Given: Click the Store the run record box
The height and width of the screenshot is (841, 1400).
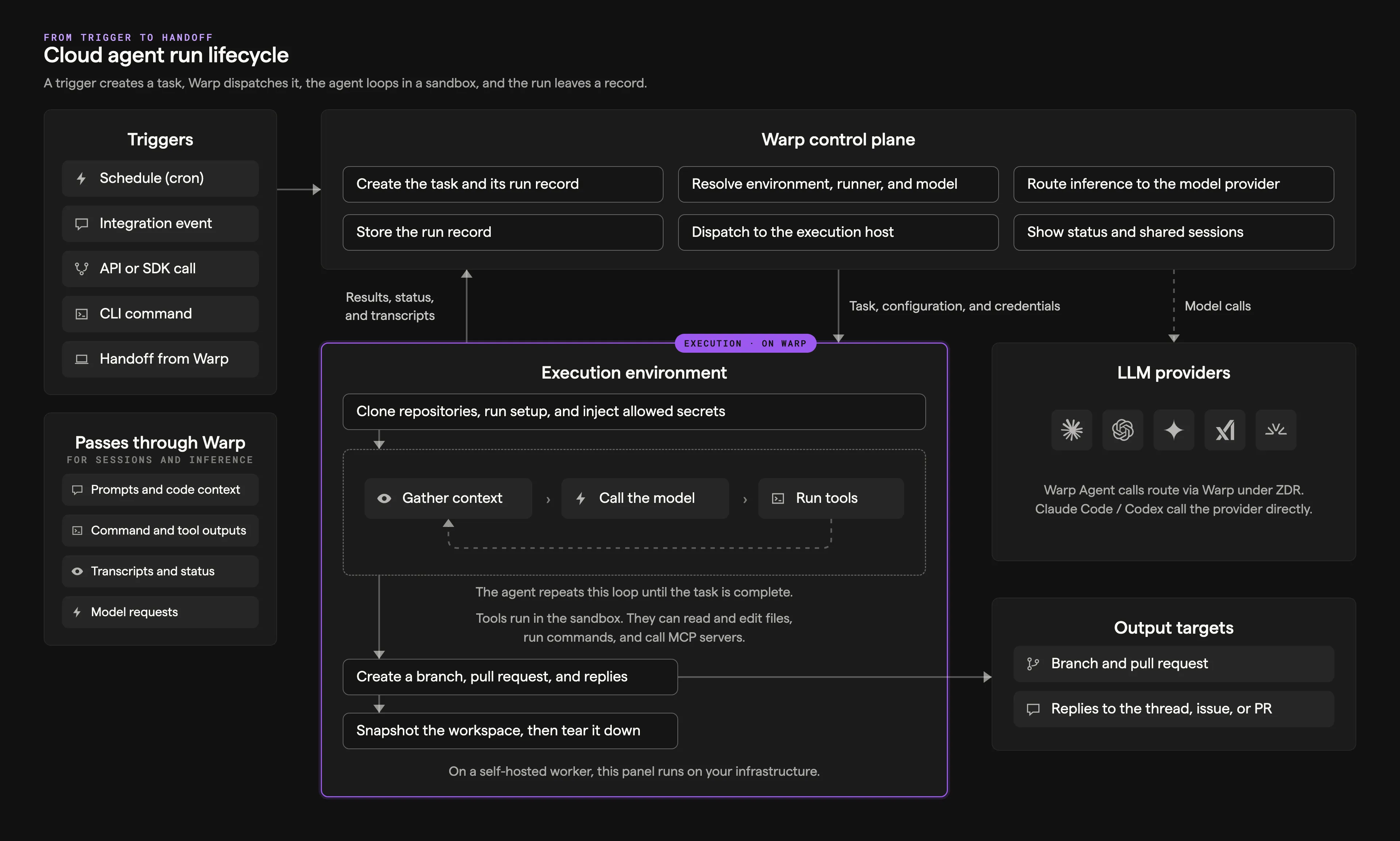Looking at the screenshot, I should click(x=503, y=232).
